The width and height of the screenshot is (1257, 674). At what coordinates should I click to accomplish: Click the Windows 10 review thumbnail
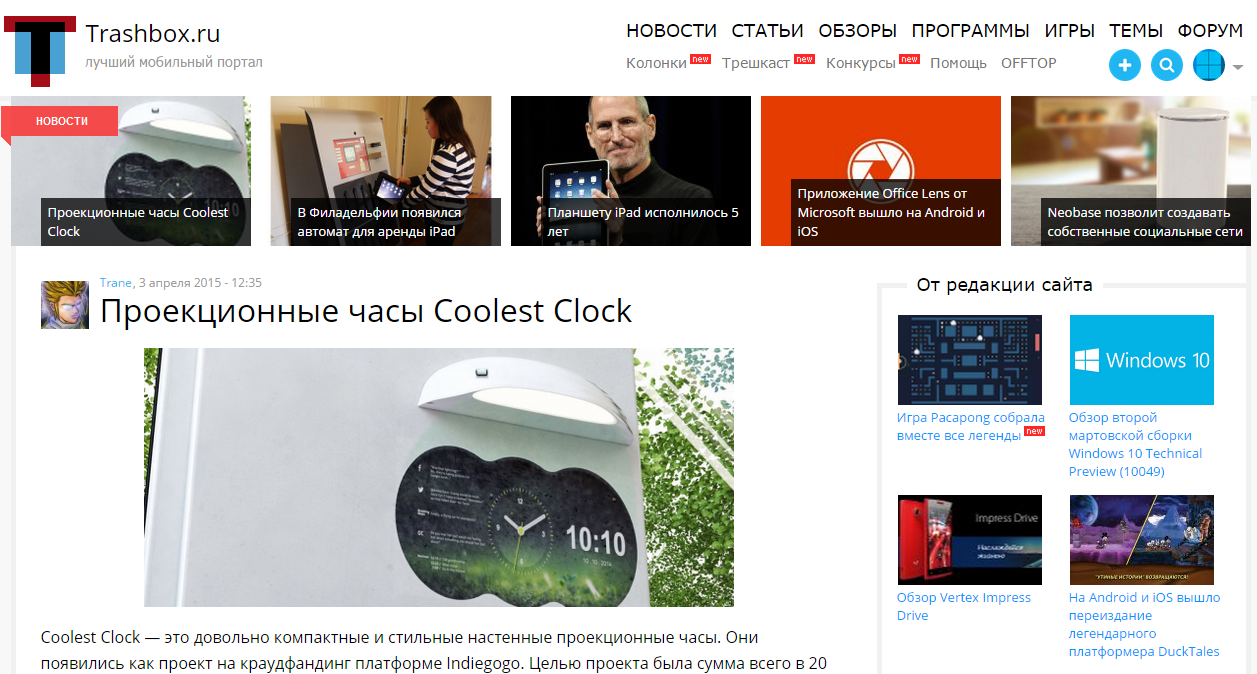point(1142,360)
